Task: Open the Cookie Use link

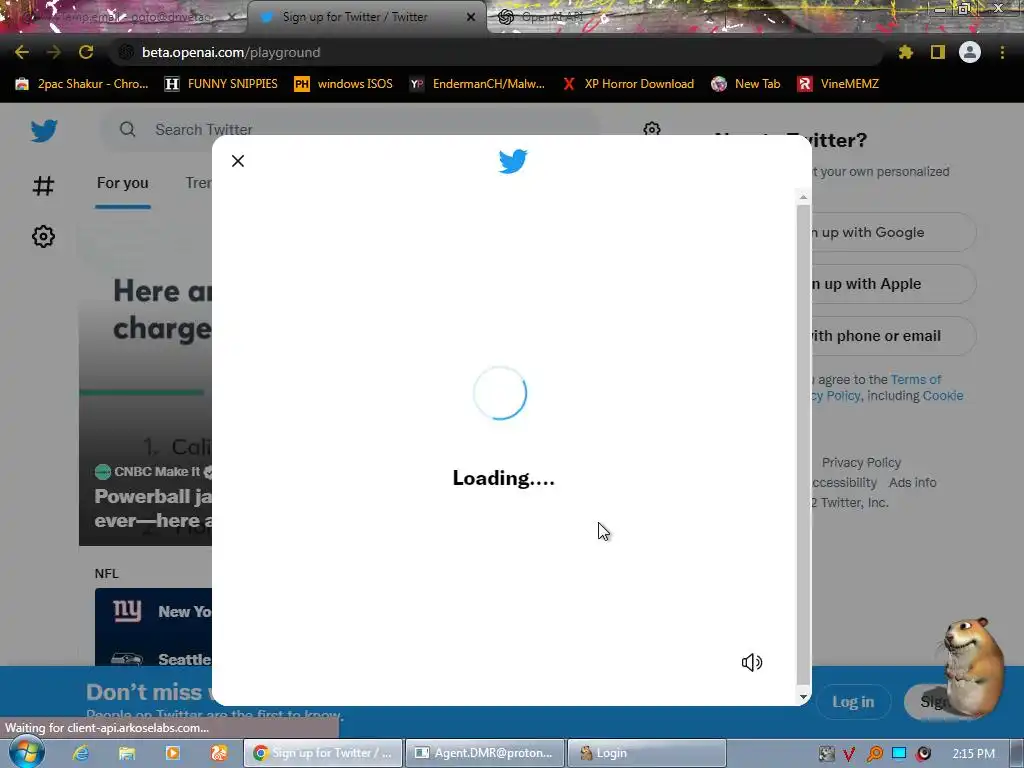Action: tap(943, 396)
